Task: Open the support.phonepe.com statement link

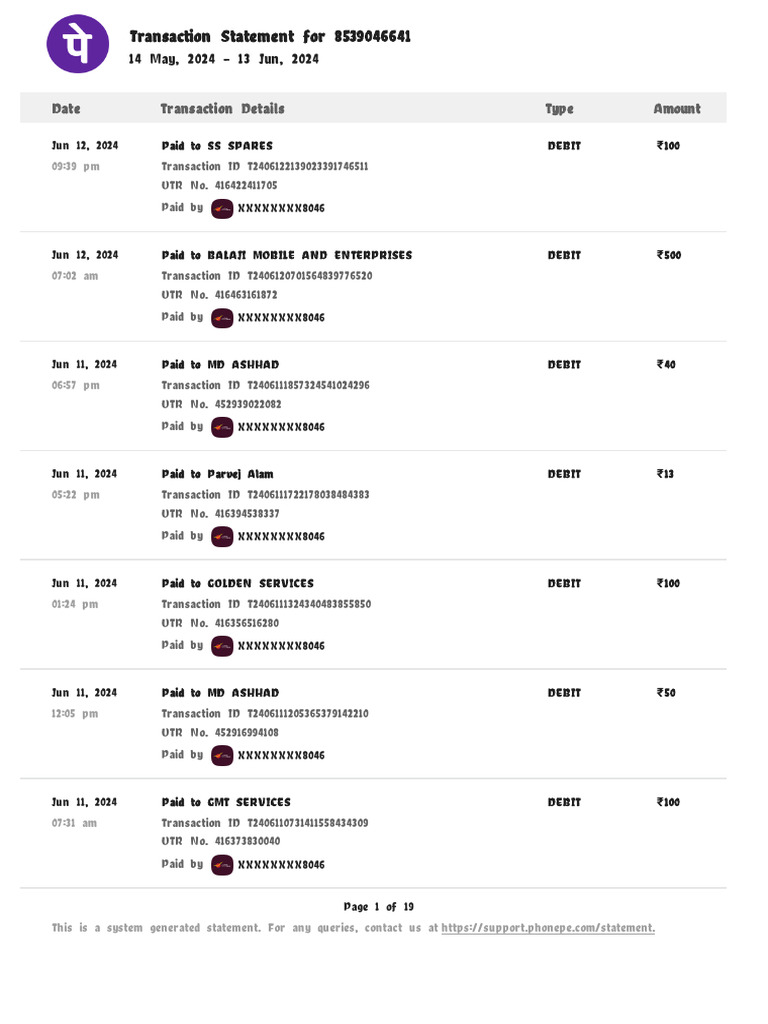Action: (x=548, y=928)
